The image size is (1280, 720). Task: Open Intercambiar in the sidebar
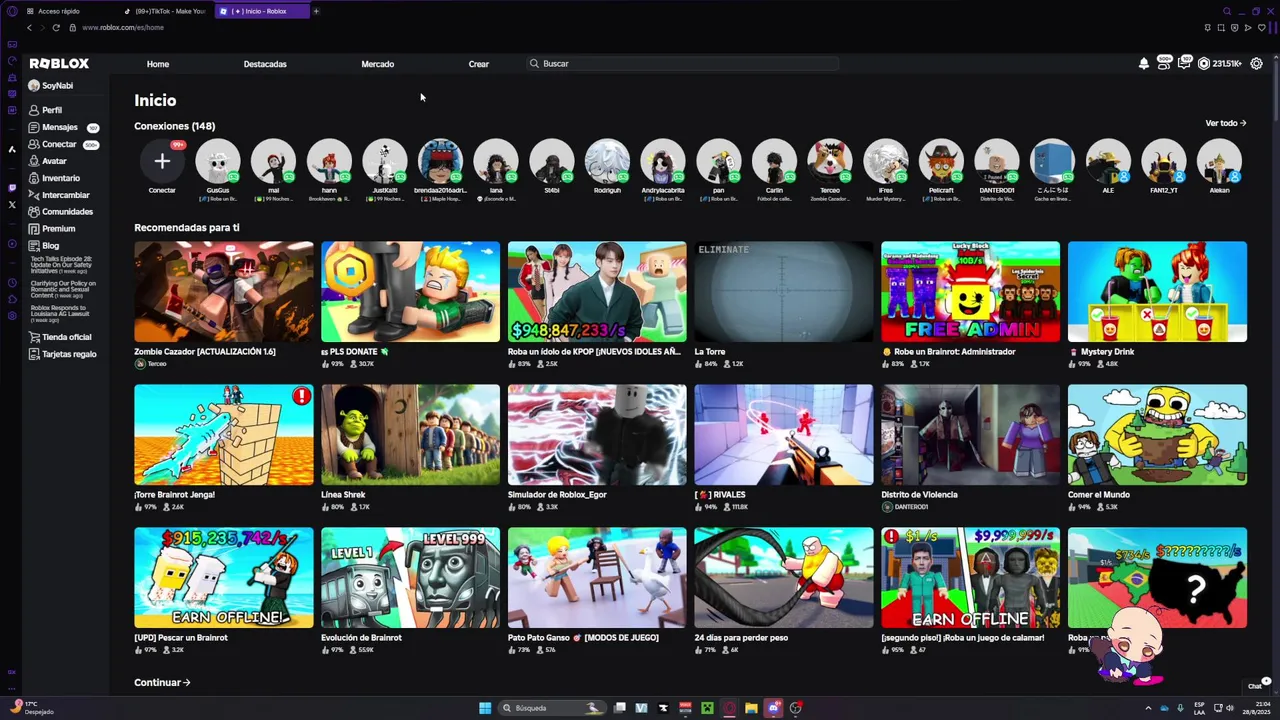[59, 195]
